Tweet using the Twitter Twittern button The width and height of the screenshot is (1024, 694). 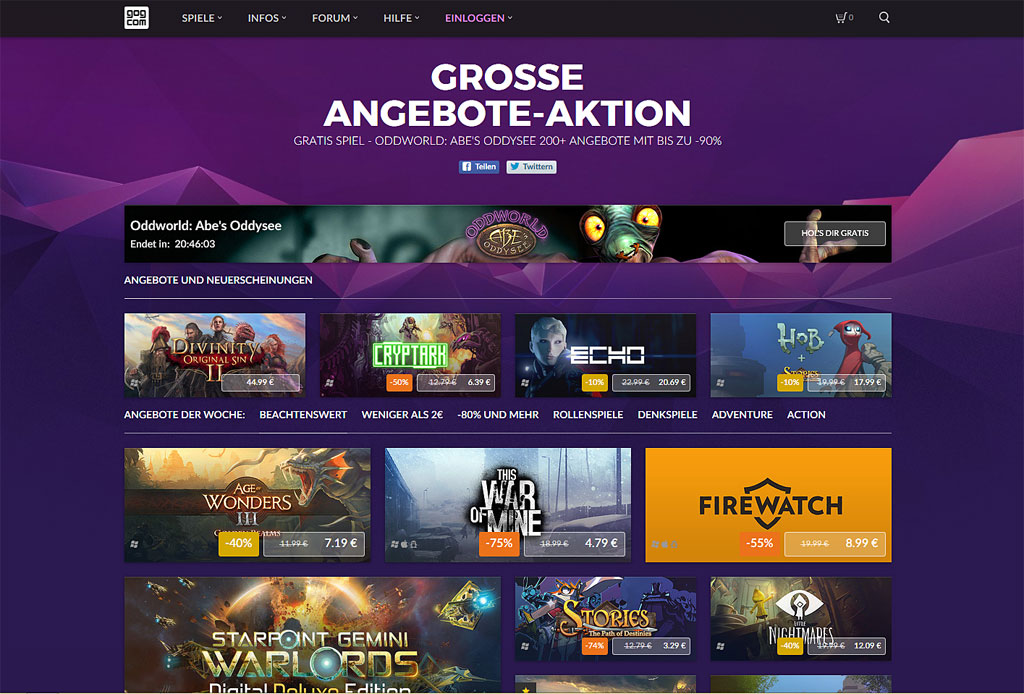(x=531, y=166)
